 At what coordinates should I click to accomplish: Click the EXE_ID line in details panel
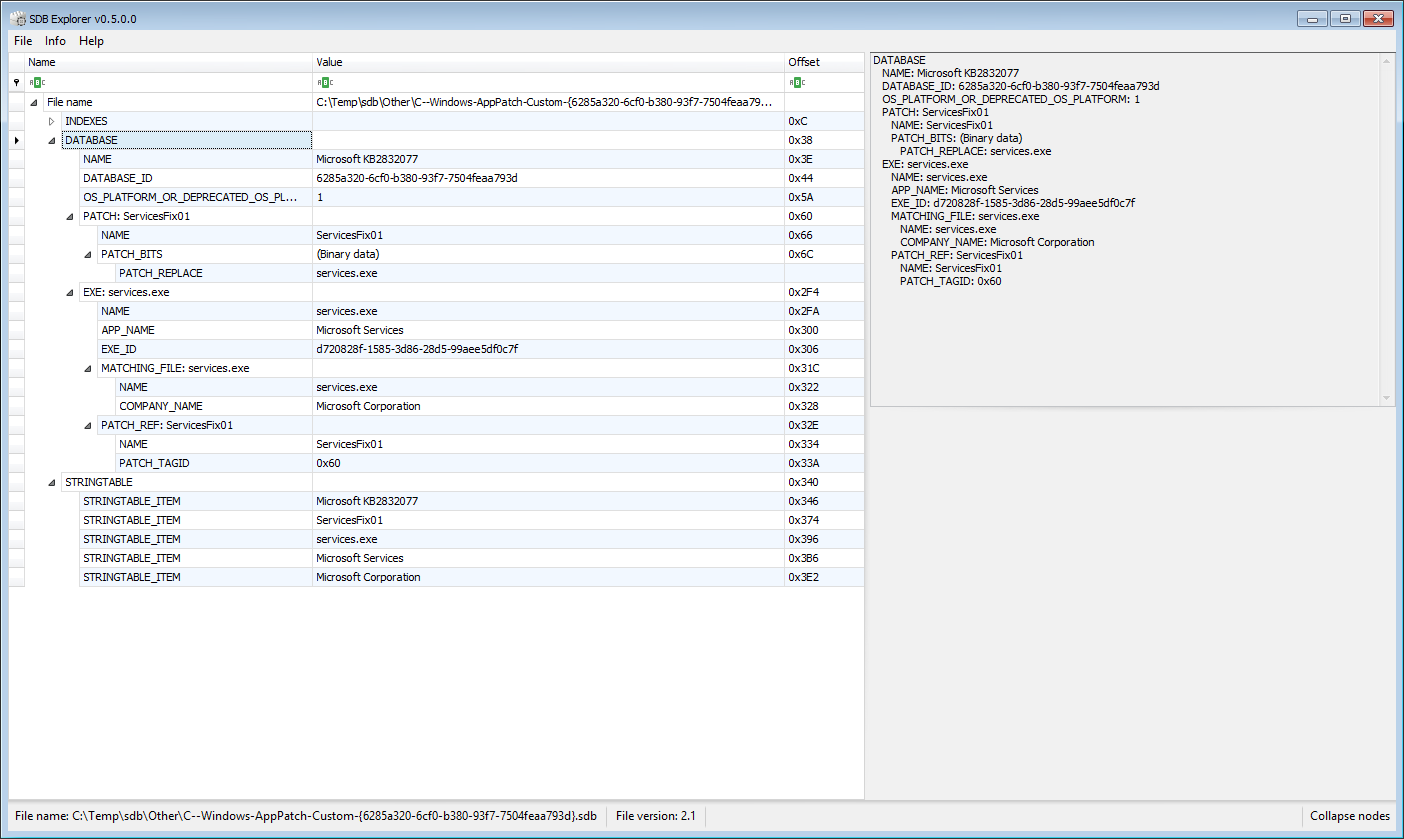[x=1013, y=203]
